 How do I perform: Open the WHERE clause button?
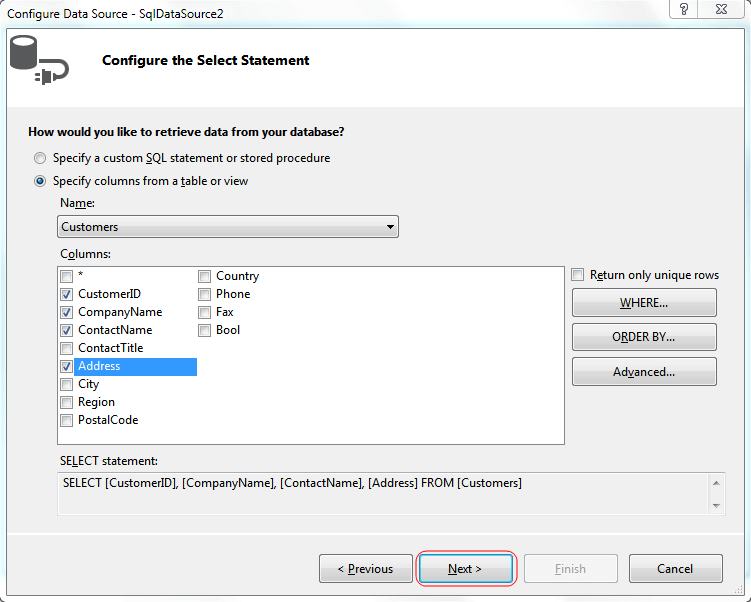[644, 302]
